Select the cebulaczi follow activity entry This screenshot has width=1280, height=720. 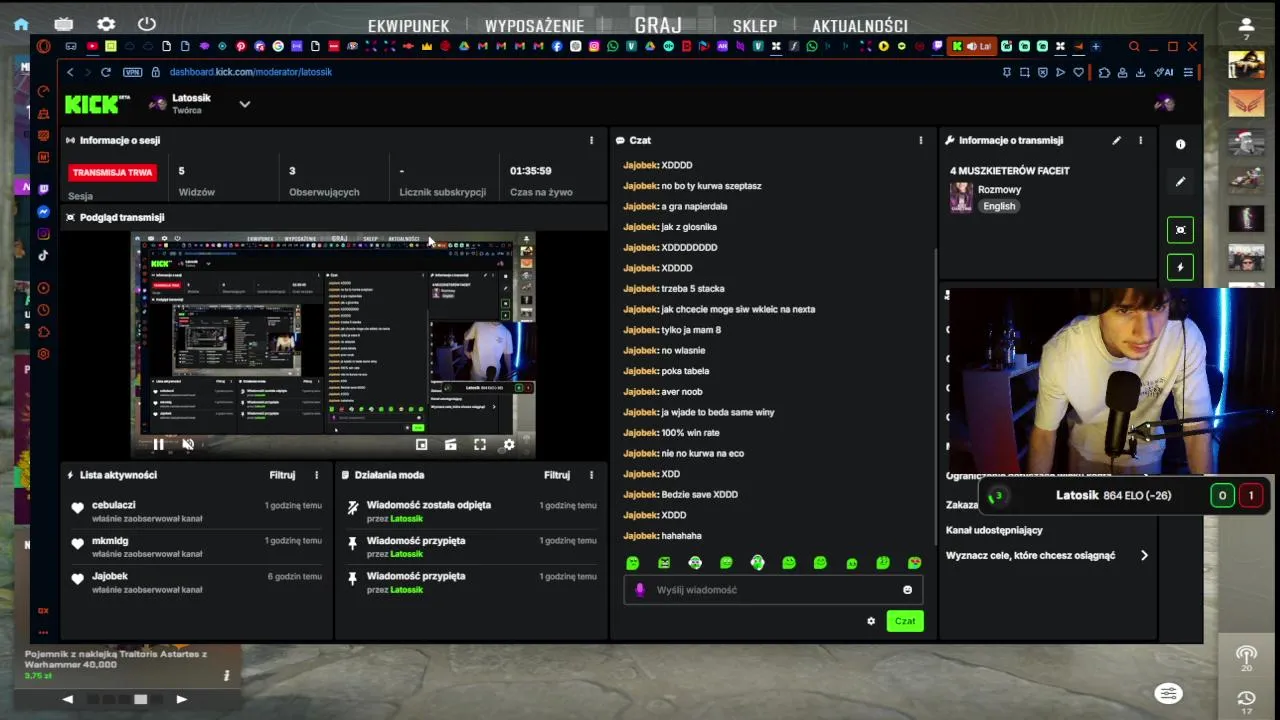coord(196,511)
